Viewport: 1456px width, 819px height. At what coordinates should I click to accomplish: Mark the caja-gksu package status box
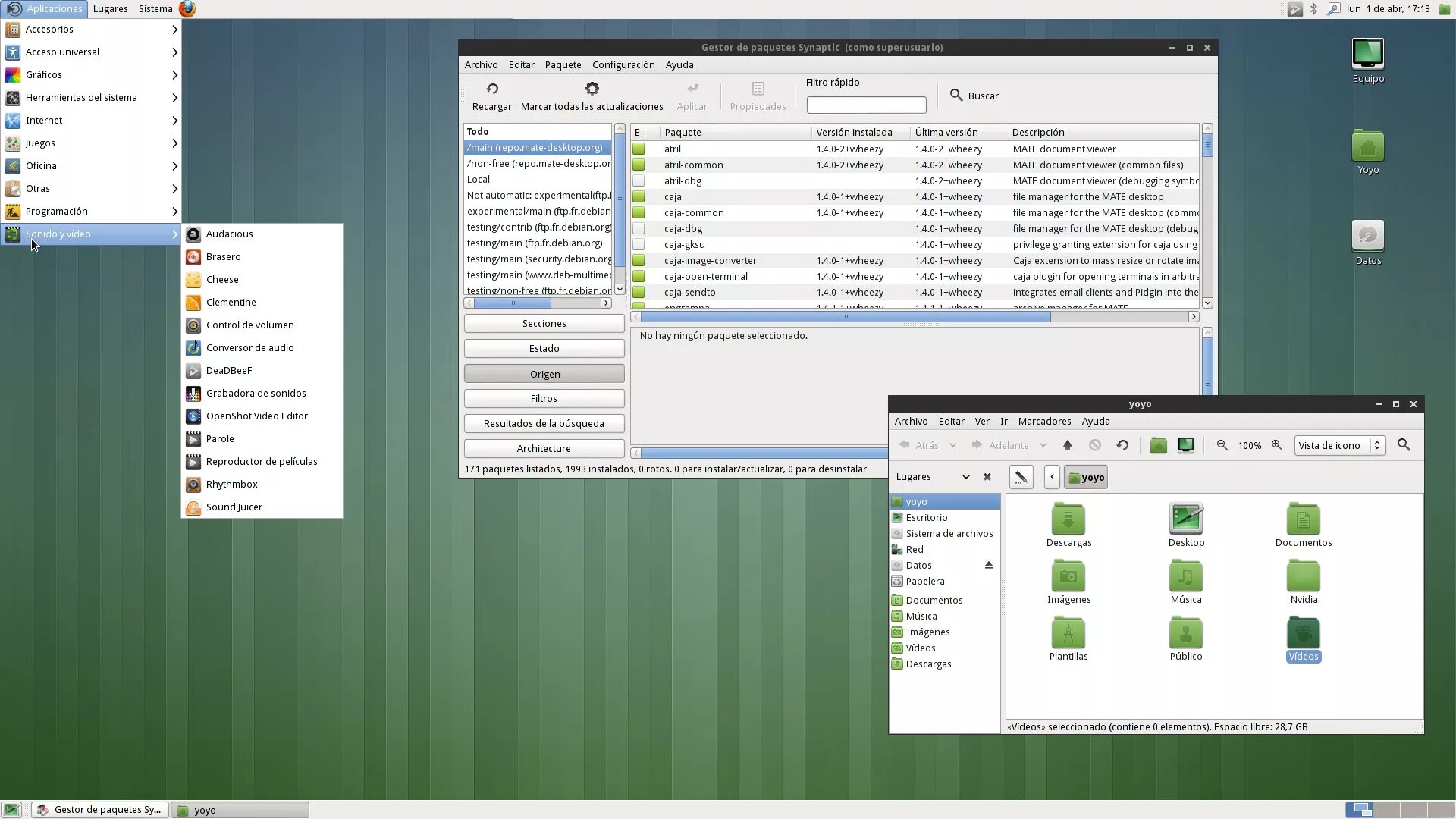pyautogui.click(x=639, y=244)
